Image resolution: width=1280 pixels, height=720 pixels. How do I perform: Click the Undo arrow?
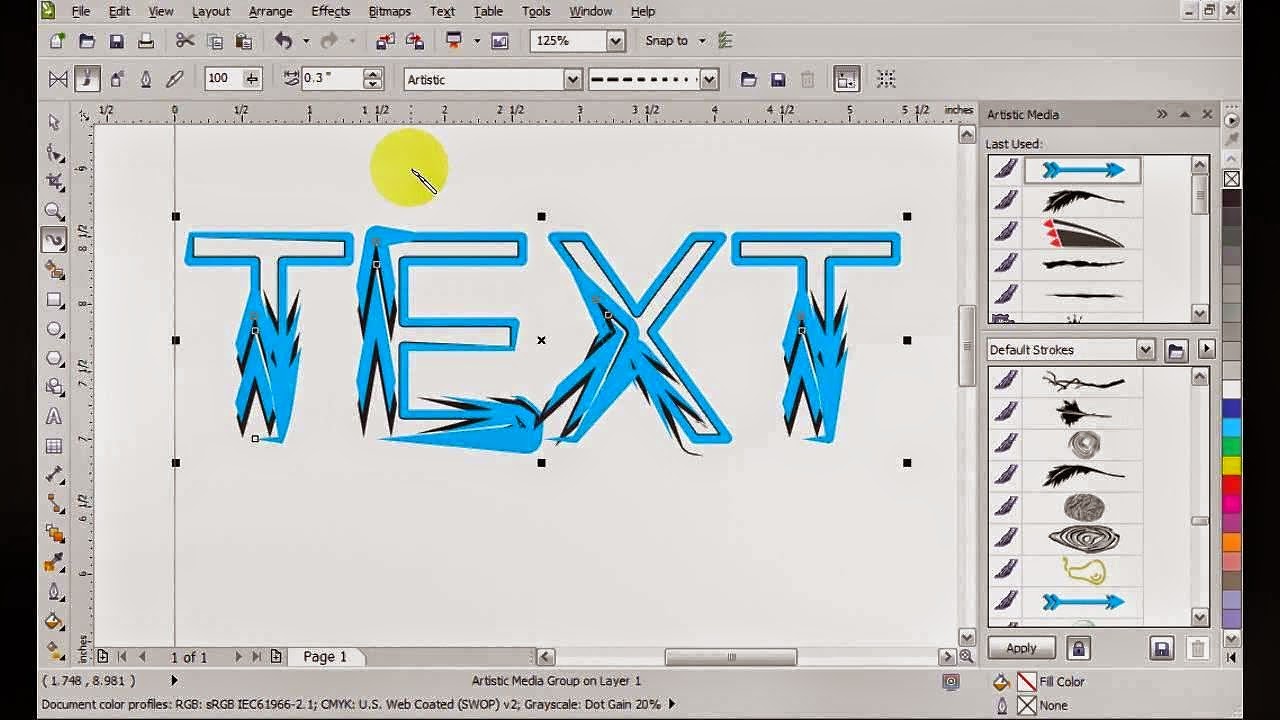coord(284,41)
